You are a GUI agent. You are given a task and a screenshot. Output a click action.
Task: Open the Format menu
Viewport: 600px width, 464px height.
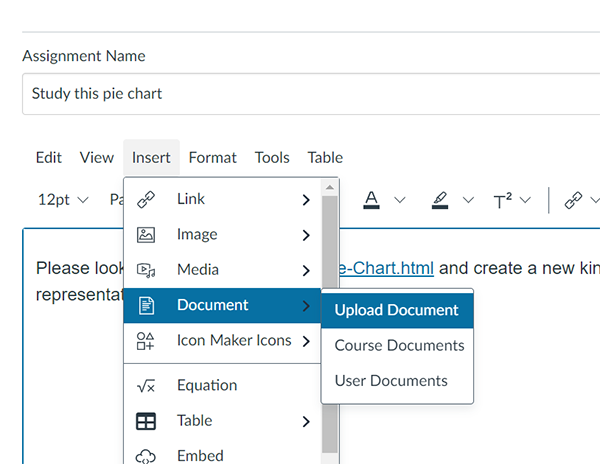213,158
